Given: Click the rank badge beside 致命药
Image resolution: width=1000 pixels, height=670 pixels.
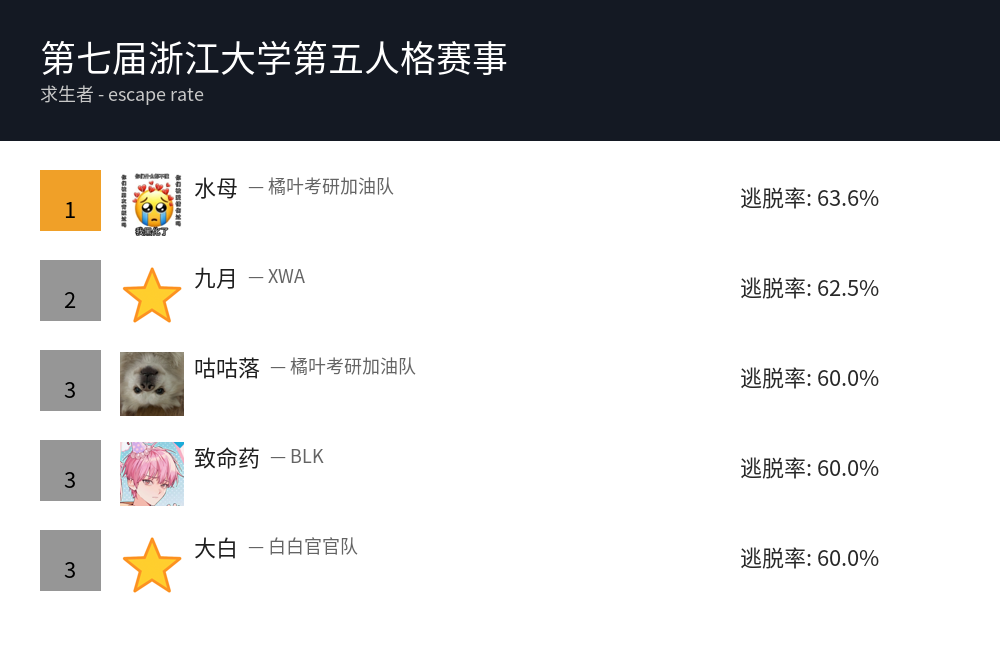Looking at the screenshot, I should coord(70,470).
